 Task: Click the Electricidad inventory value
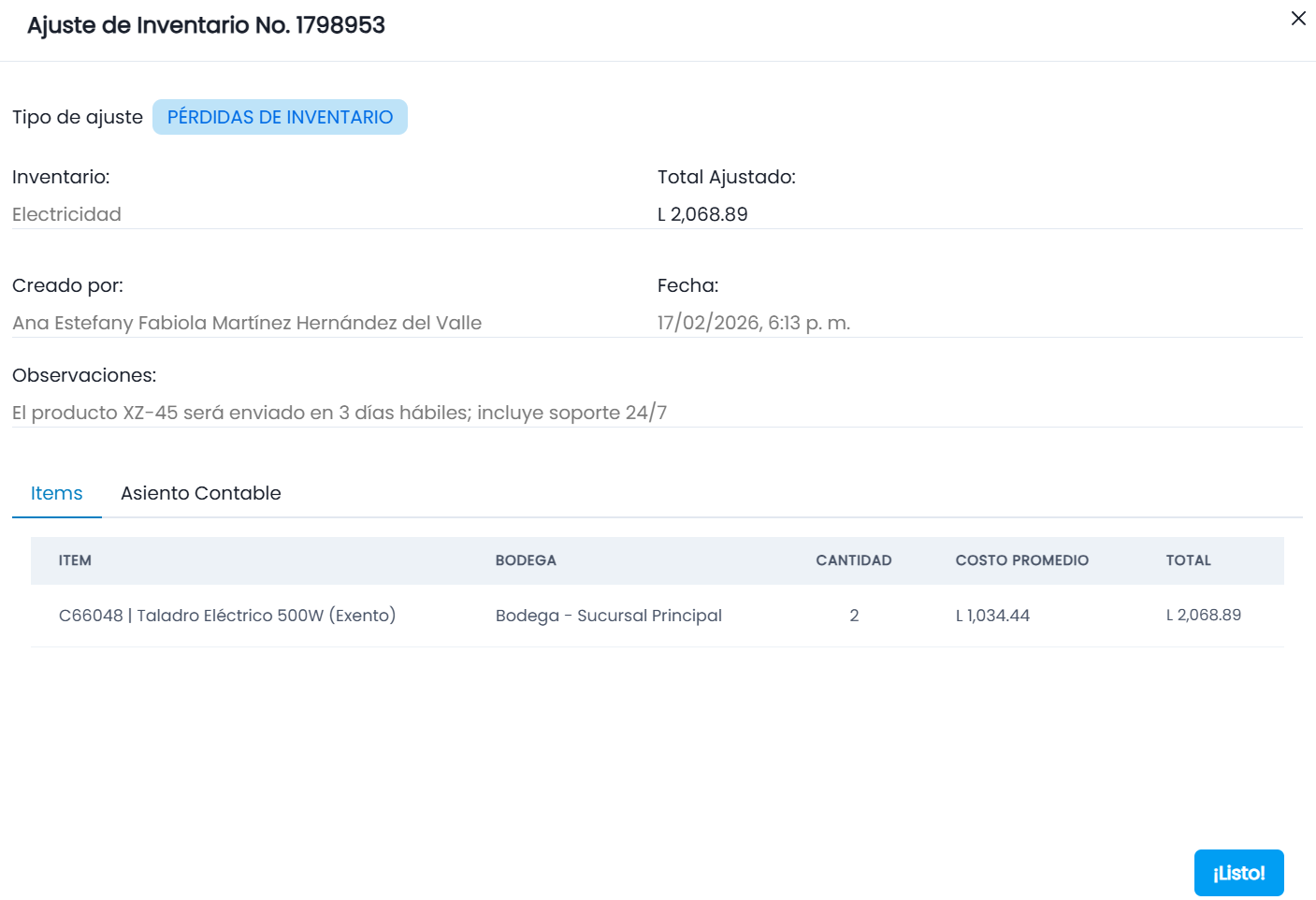pos(66,214)
